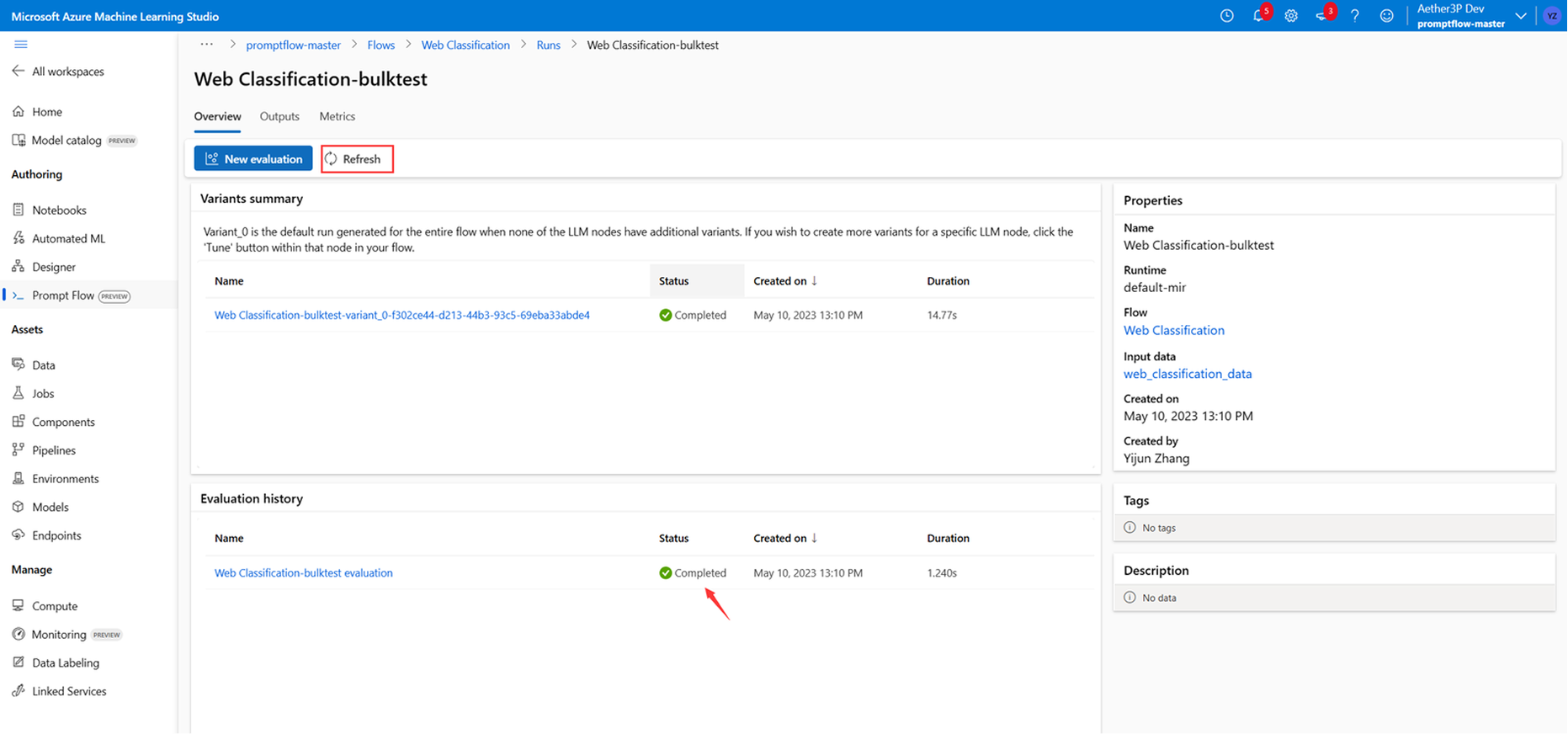
Task: Click the New evaluation button
Action: pyautogui.click(x=253, y=158)
